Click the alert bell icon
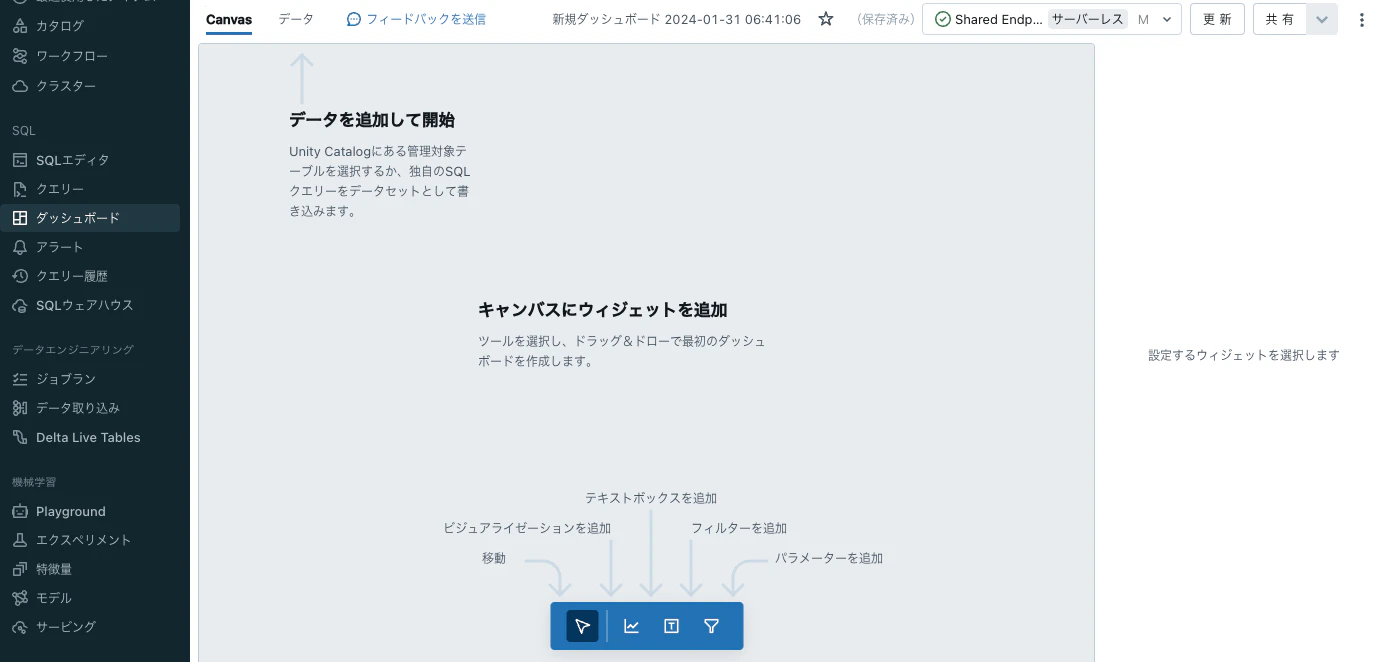The height and width of the screenshot is (662, 1387). (x=20, y=247)
